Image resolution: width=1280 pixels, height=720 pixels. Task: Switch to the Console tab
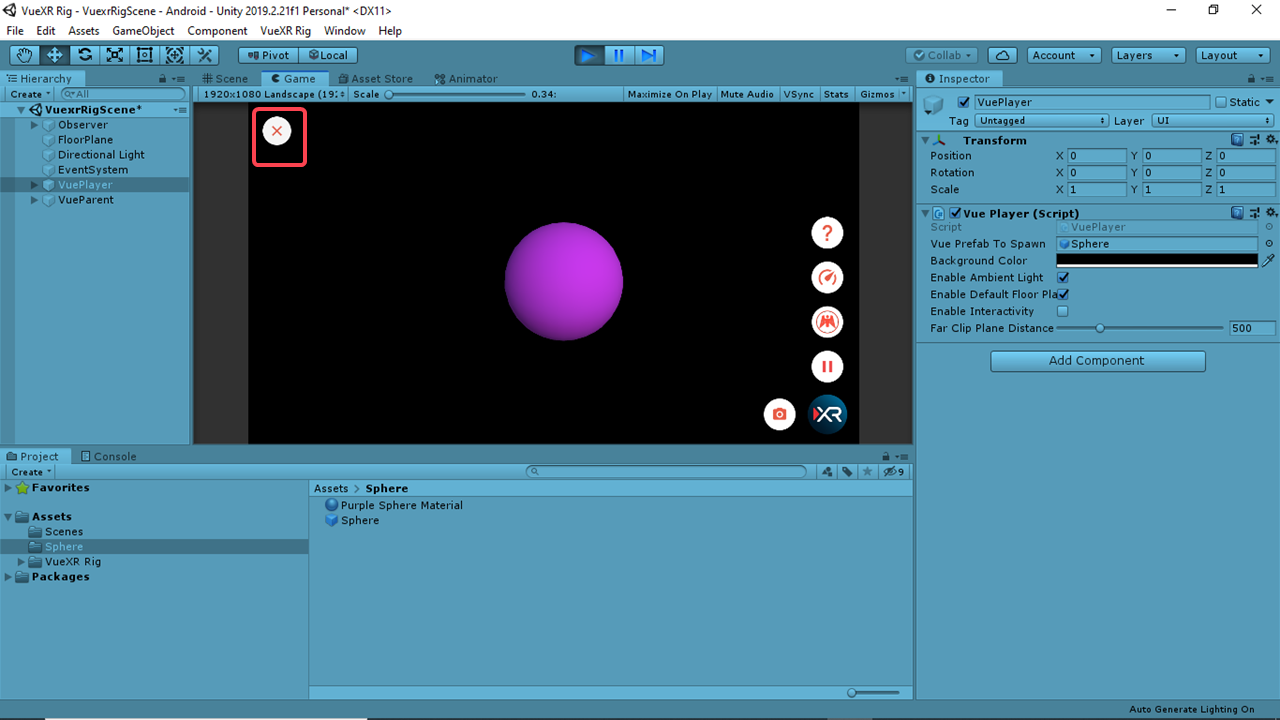point(109,457)
